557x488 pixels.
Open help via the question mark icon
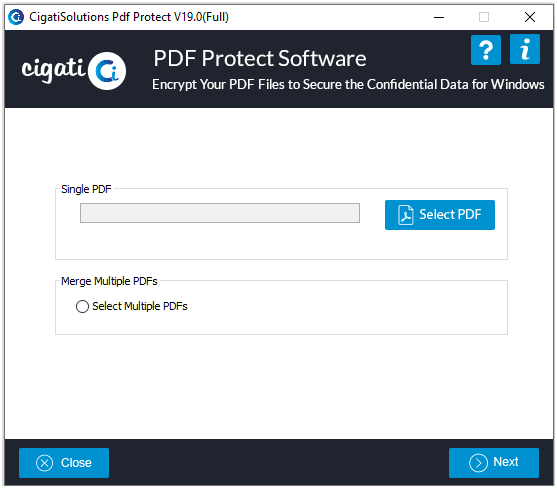tap(486, 50)
